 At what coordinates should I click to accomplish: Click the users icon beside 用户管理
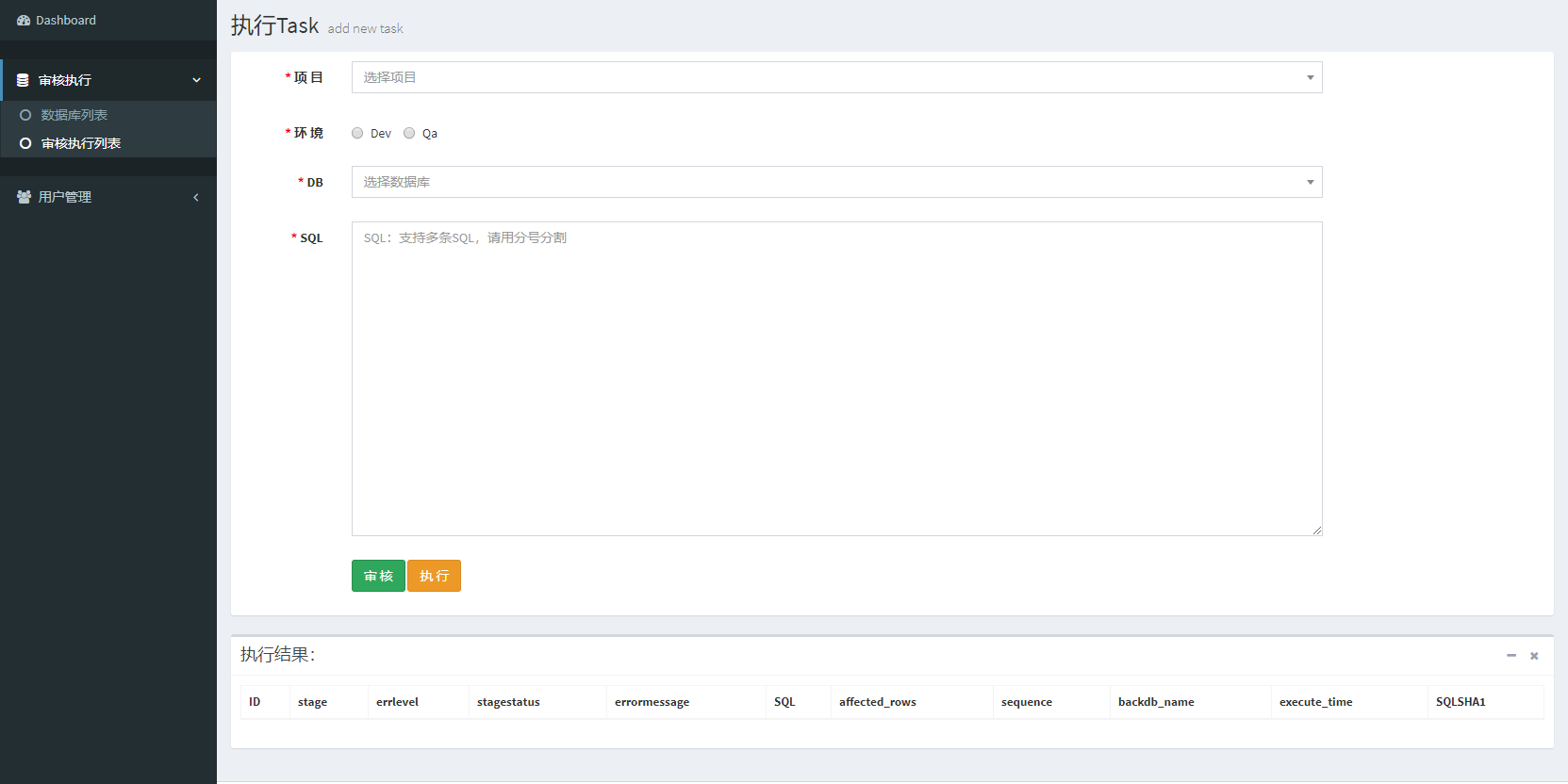click(24, 197)
